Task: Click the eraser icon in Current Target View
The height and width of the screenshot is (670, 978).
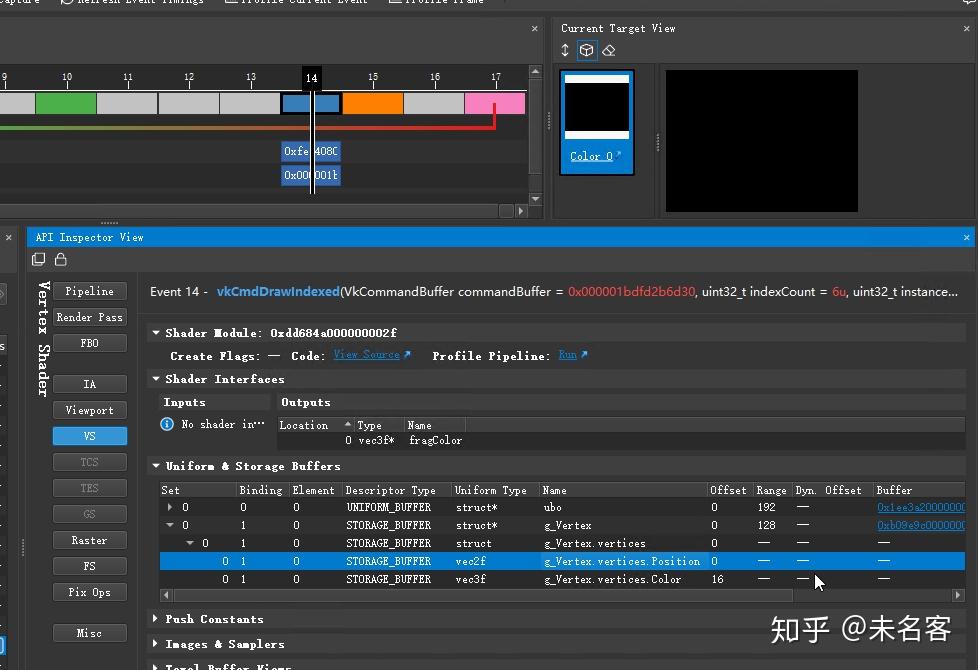Action: tap(608, 48)
